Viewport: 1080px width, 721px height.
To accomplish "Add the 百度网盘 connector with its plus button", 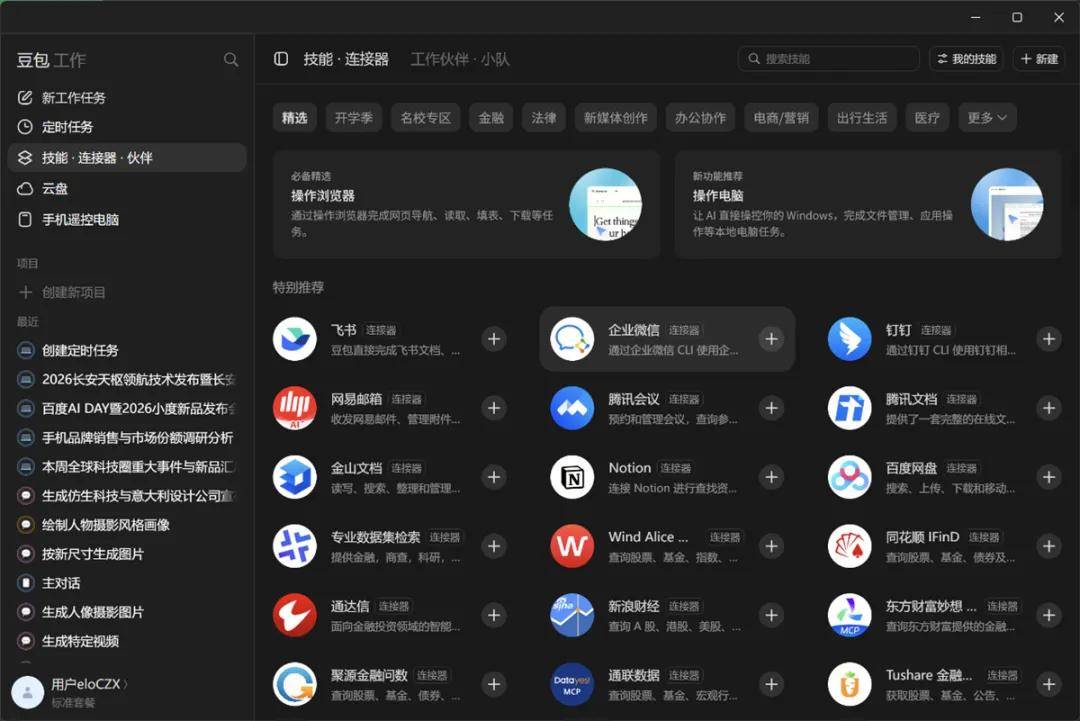I will [1049, 477].
